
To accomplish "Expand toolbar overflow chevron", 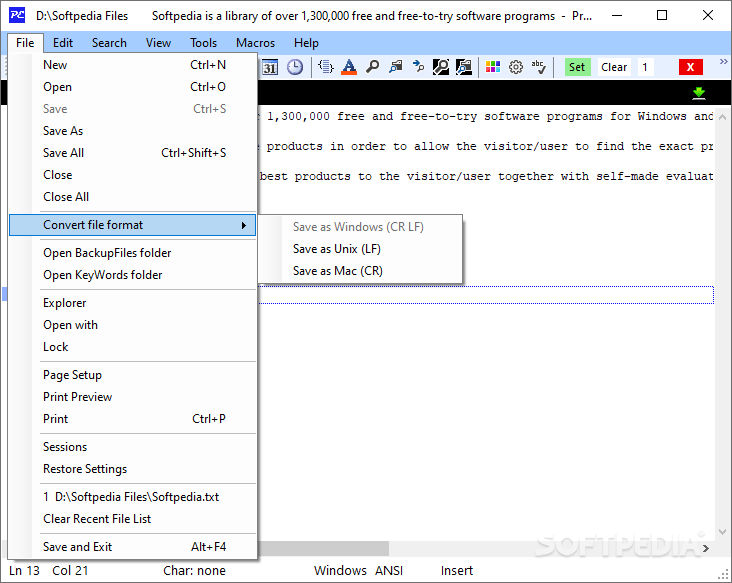I will pos(724,62).
